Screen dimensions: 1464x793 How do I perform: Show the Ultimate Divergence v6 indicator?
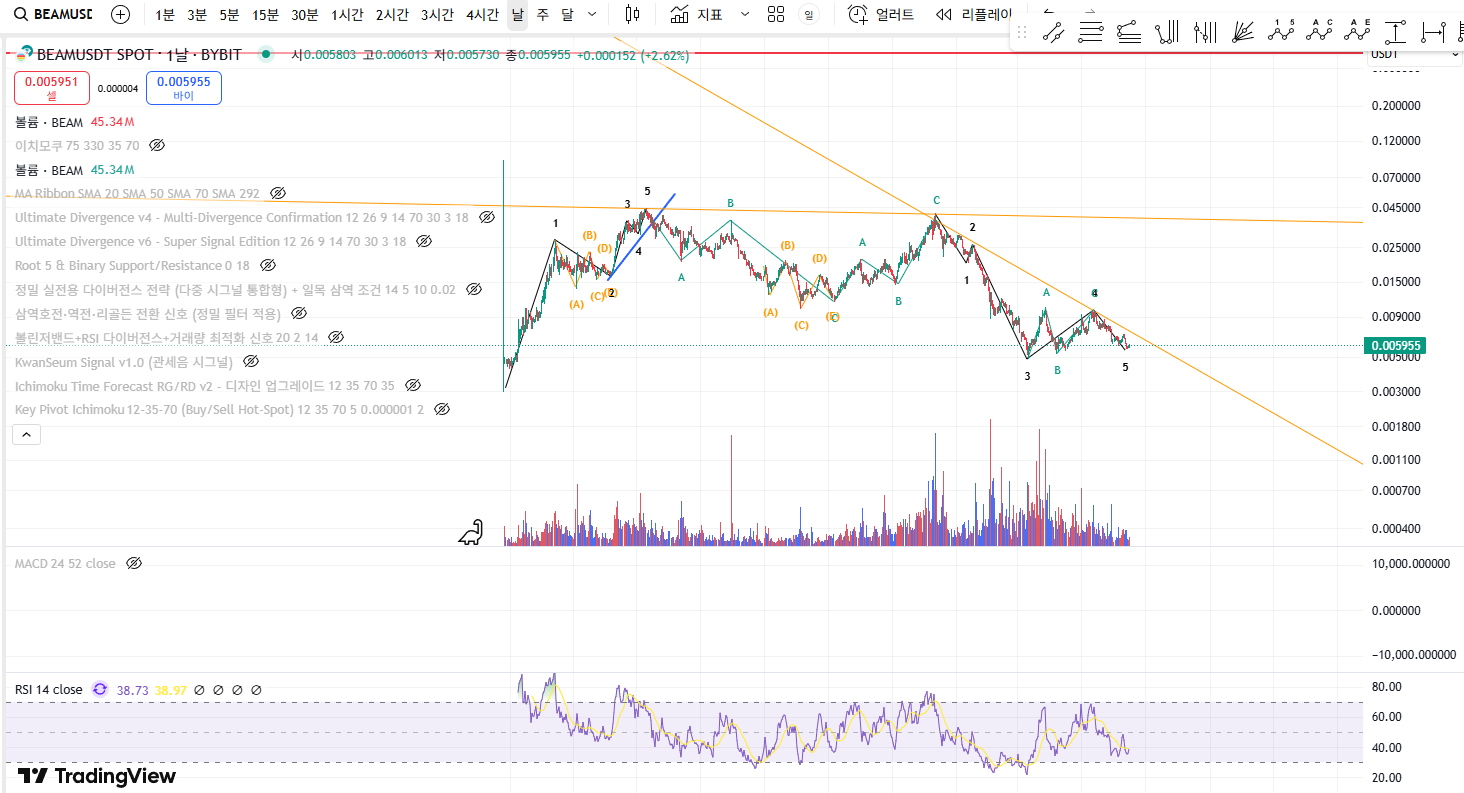point(424,241)
